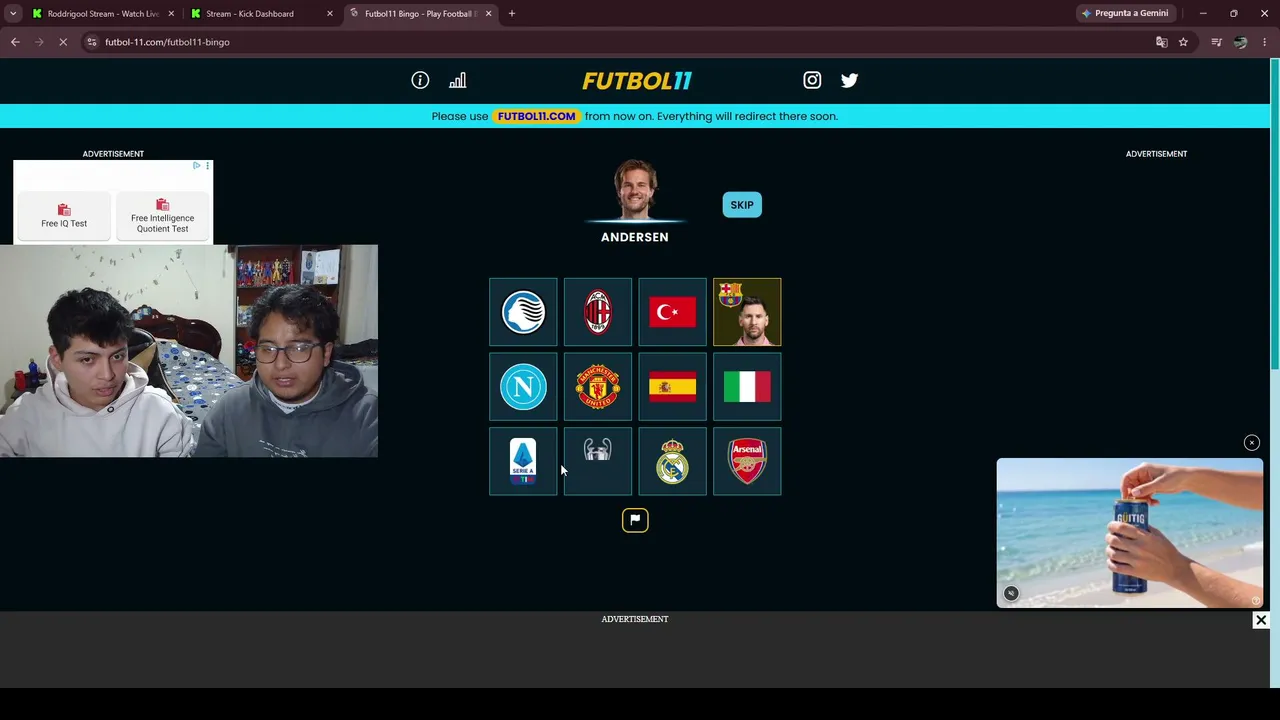Image resolution: width=1280 pixels, height=720 pixels.
Task: Translate this page icon
Action: coord(1161,42)
